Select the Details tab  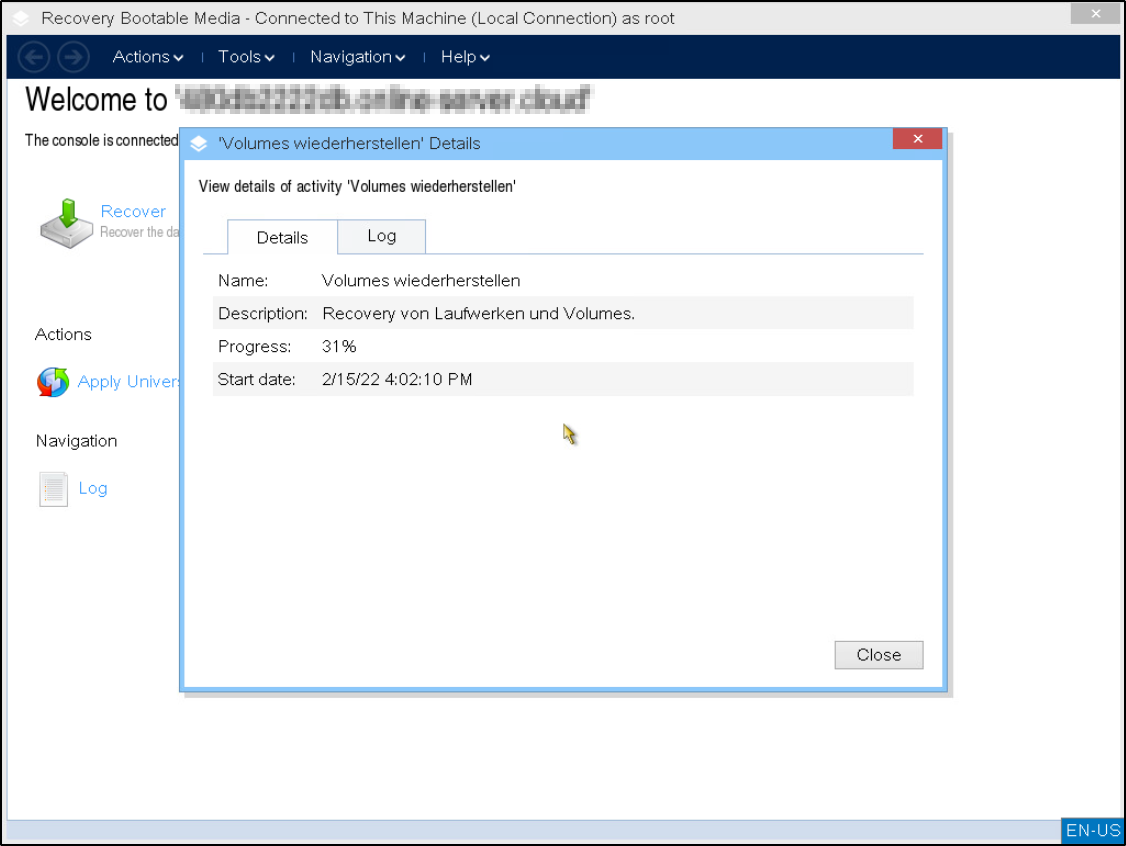(x=282, y=237)
